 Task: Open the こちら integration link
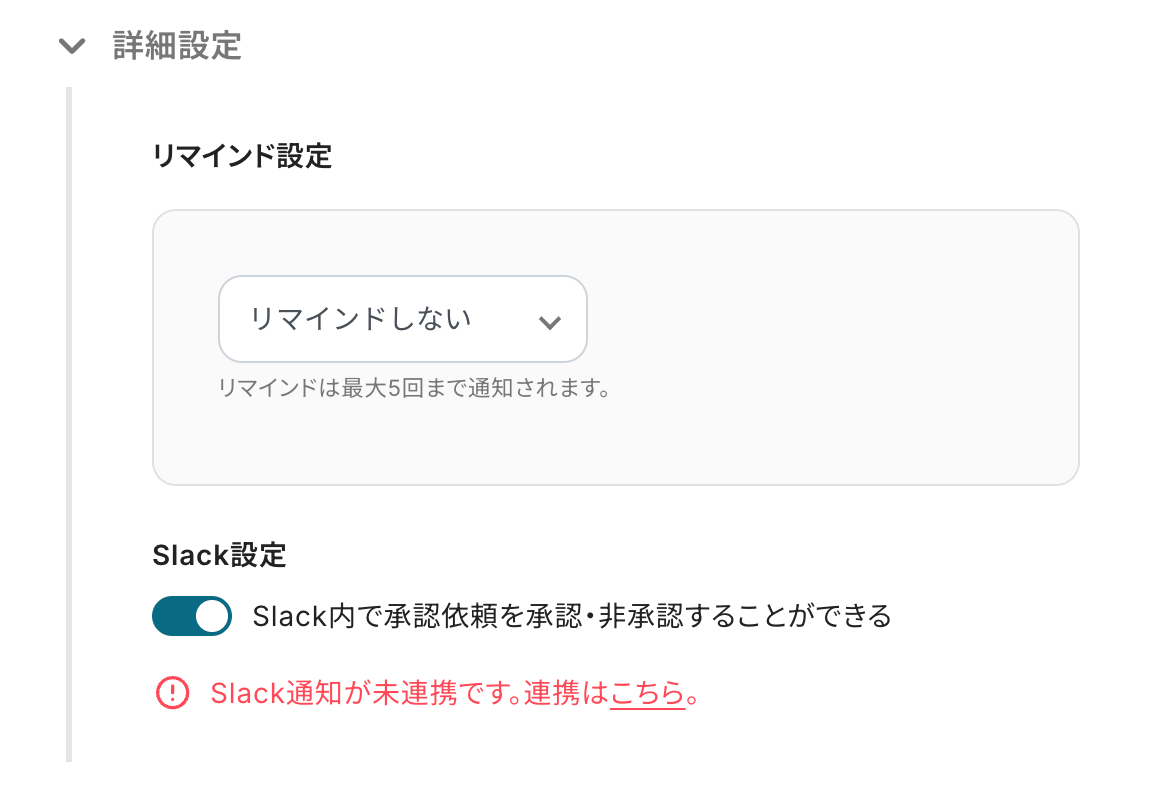(647, 692)
